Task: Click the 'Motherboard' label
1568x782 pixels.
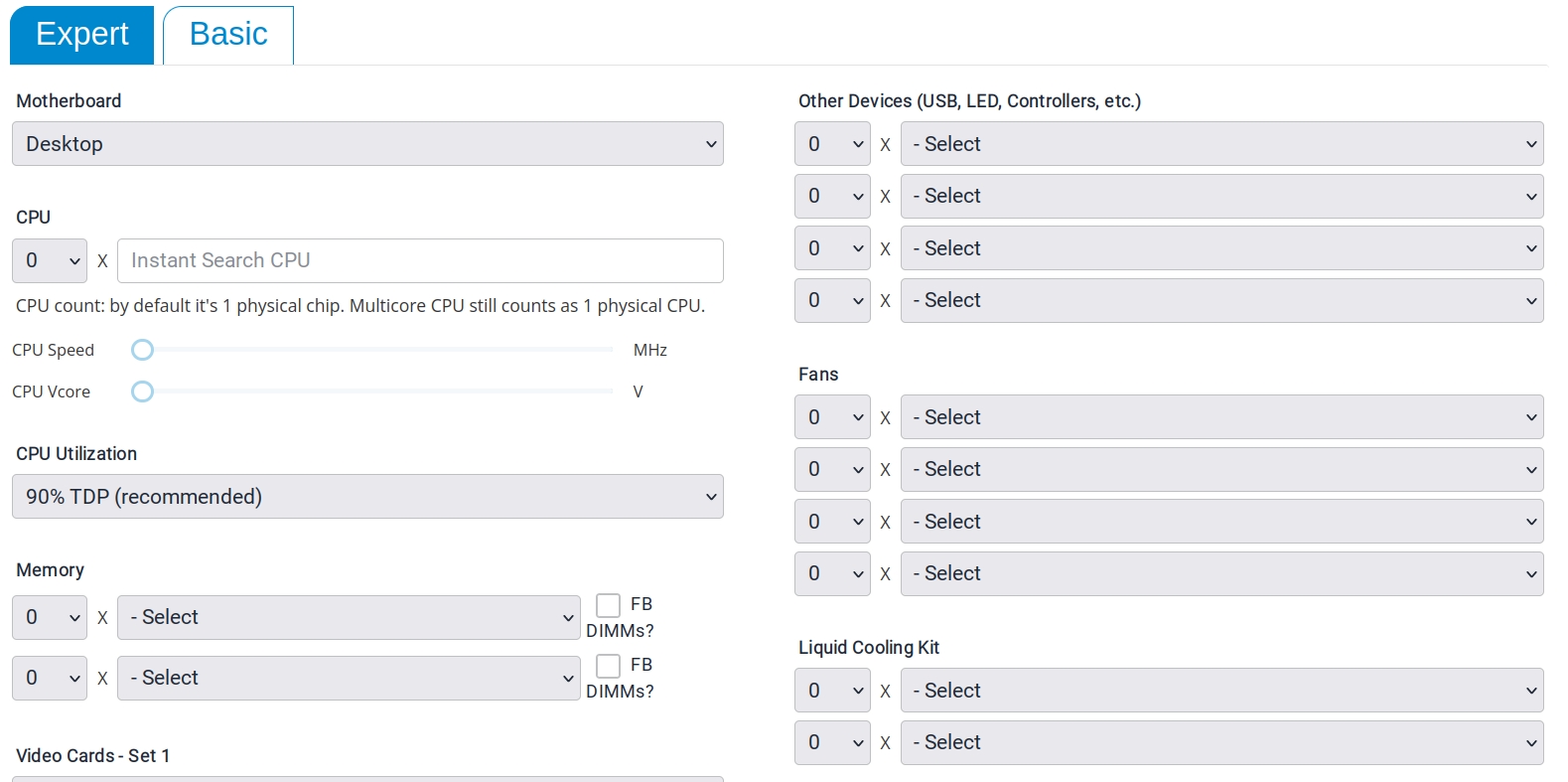Action: pyautogui.click(x=69, y=101)
